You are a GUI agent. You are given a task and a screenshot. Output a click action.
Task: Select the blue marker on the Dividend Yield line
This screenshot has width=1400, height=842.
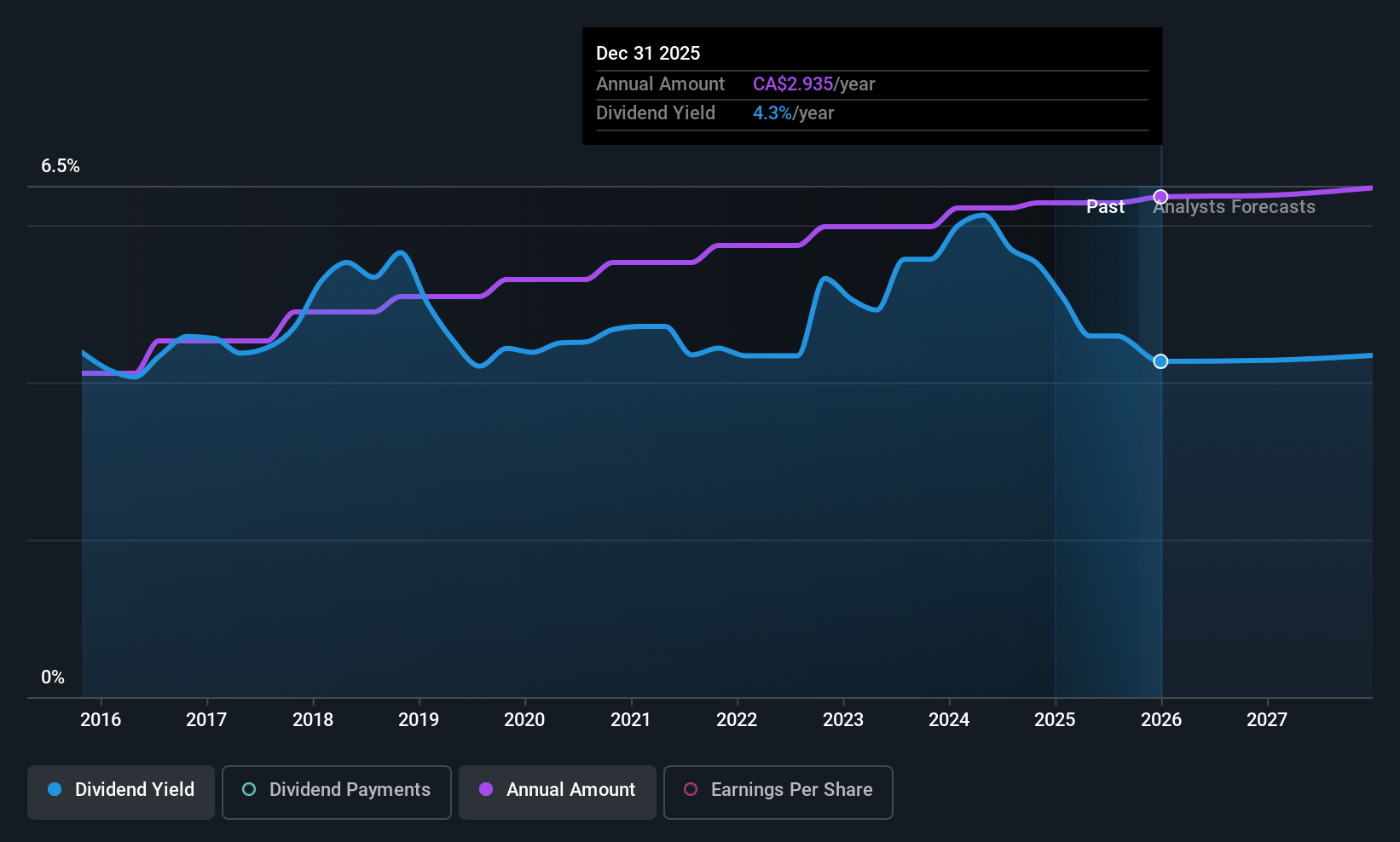tap(1160, 361)
